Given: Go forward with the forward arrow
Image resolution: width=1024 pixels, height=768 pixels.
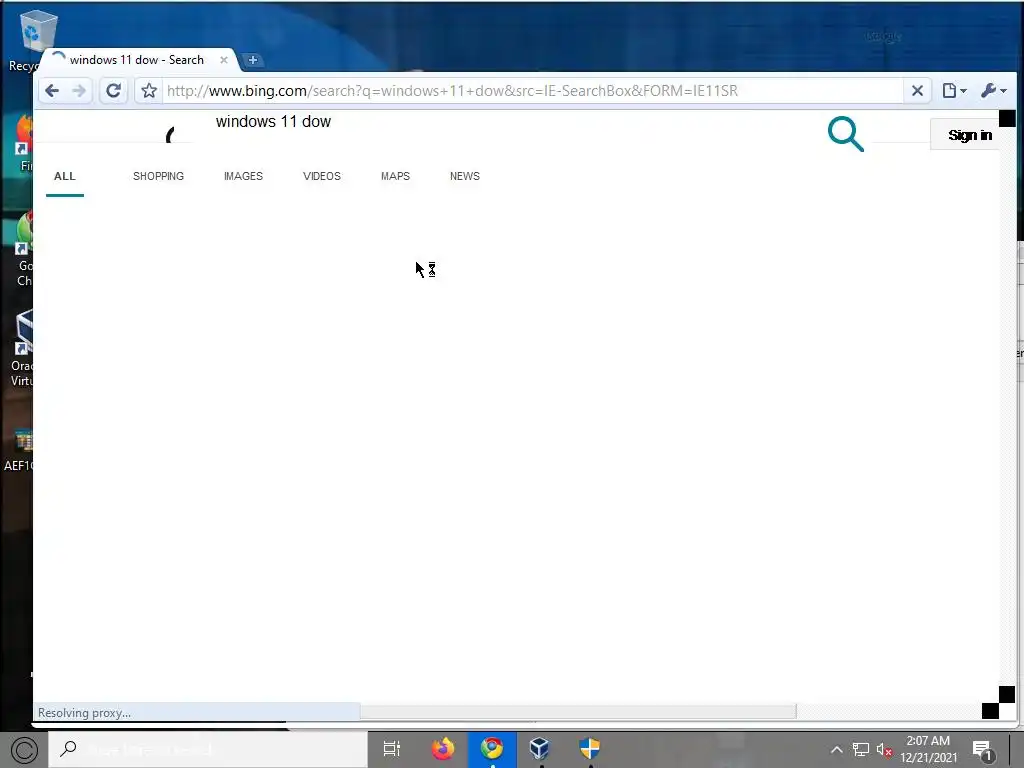Looking at the screenshot, I should tap(79, 91).
